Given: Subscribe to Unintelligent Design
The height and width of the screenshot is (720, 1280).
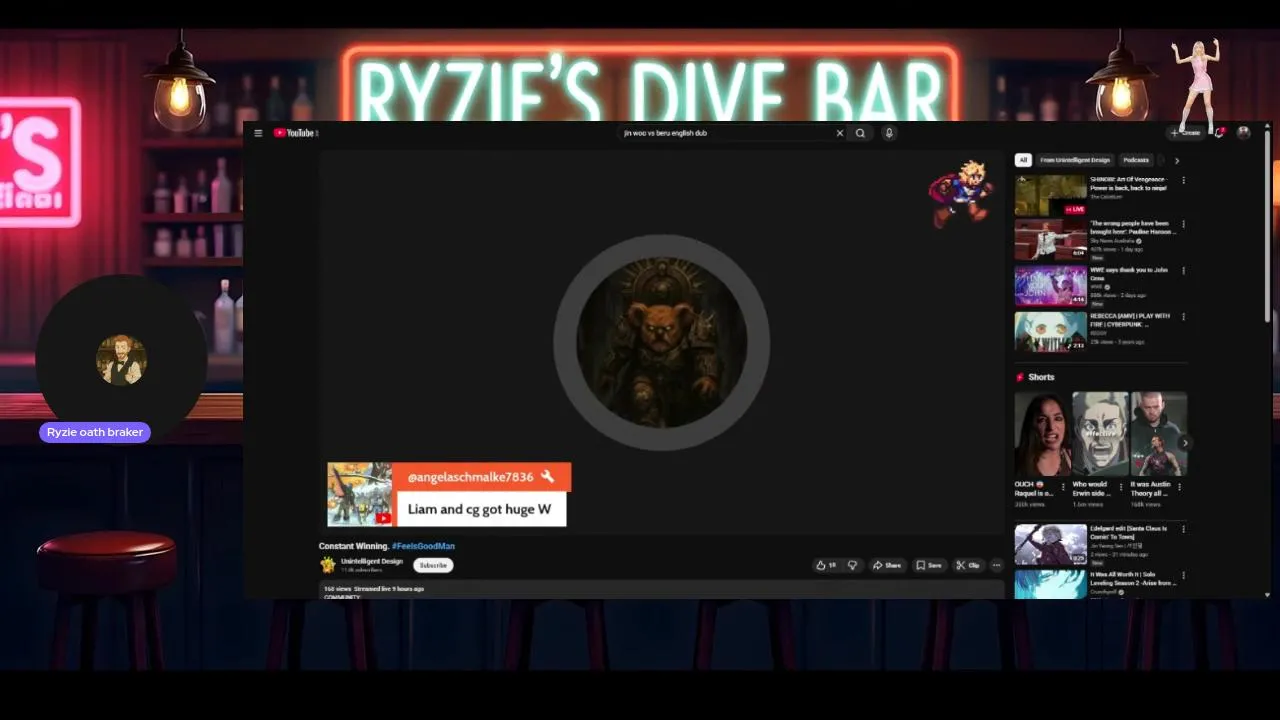Looking at the screenshot, I should tap(433, 565).
